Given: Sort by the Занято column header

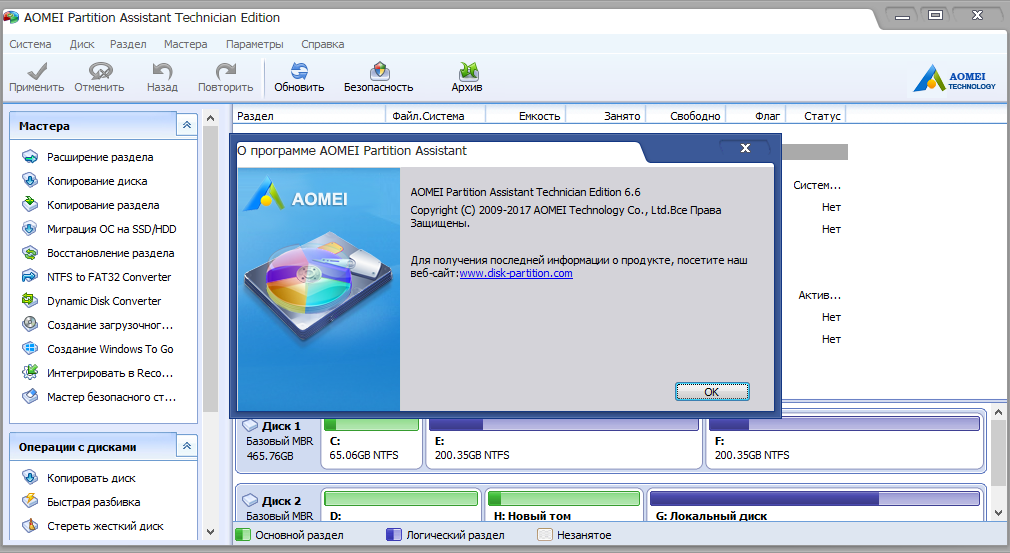Looking at the screenshot, I should coord(605,116).
